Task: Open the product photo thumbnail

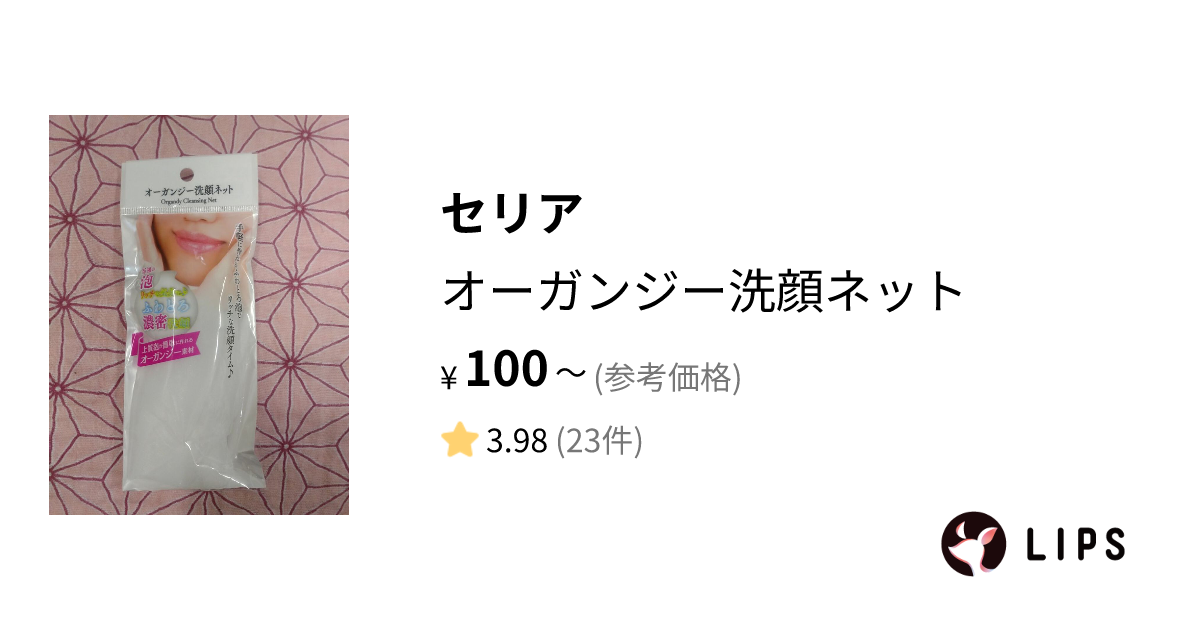Action: 199,315
